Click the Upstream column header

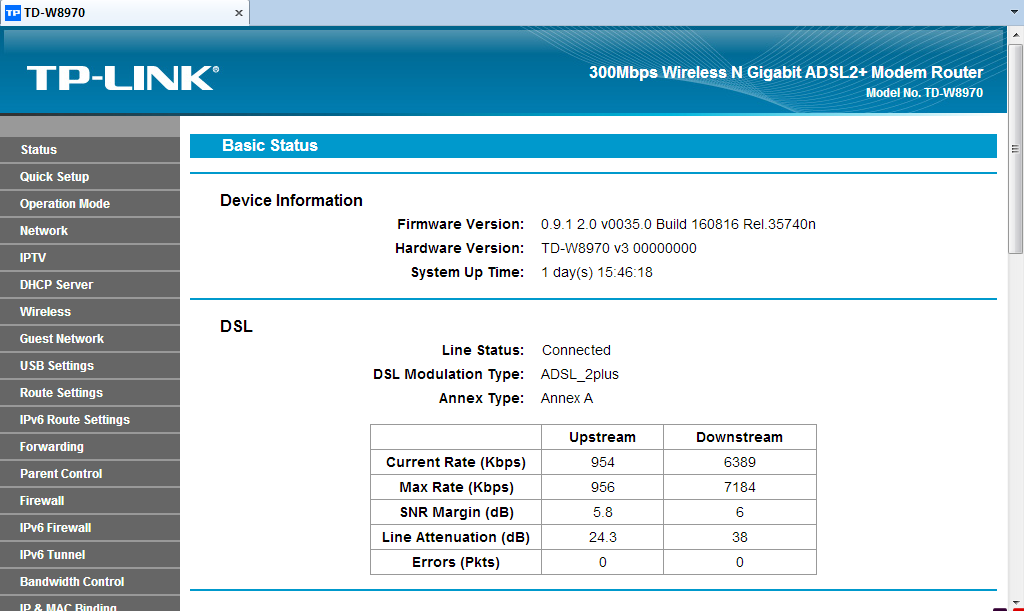602,437
